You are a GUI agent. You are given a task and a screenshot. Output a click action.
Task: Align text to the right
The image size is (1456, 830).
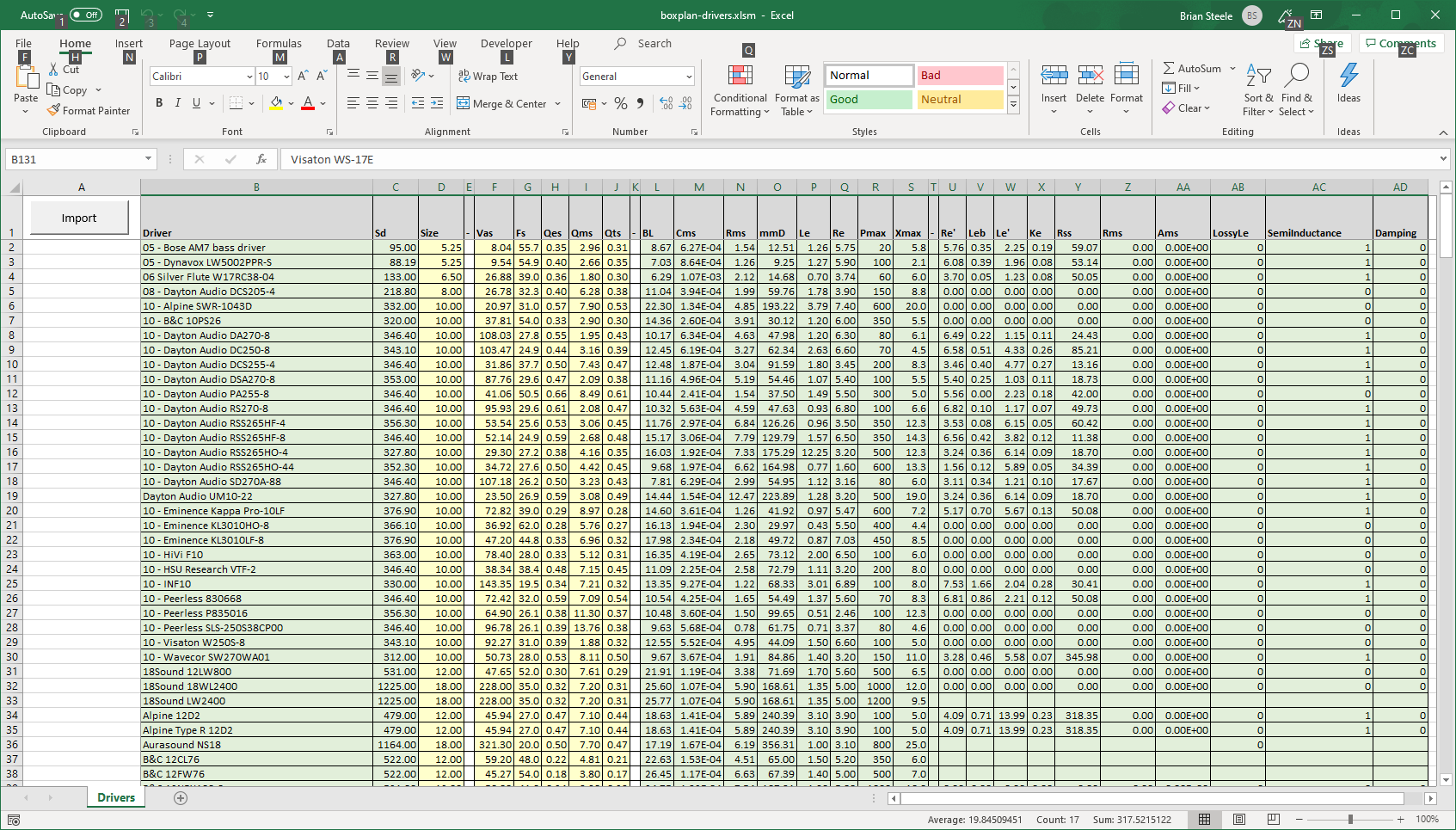click(391, 103)
